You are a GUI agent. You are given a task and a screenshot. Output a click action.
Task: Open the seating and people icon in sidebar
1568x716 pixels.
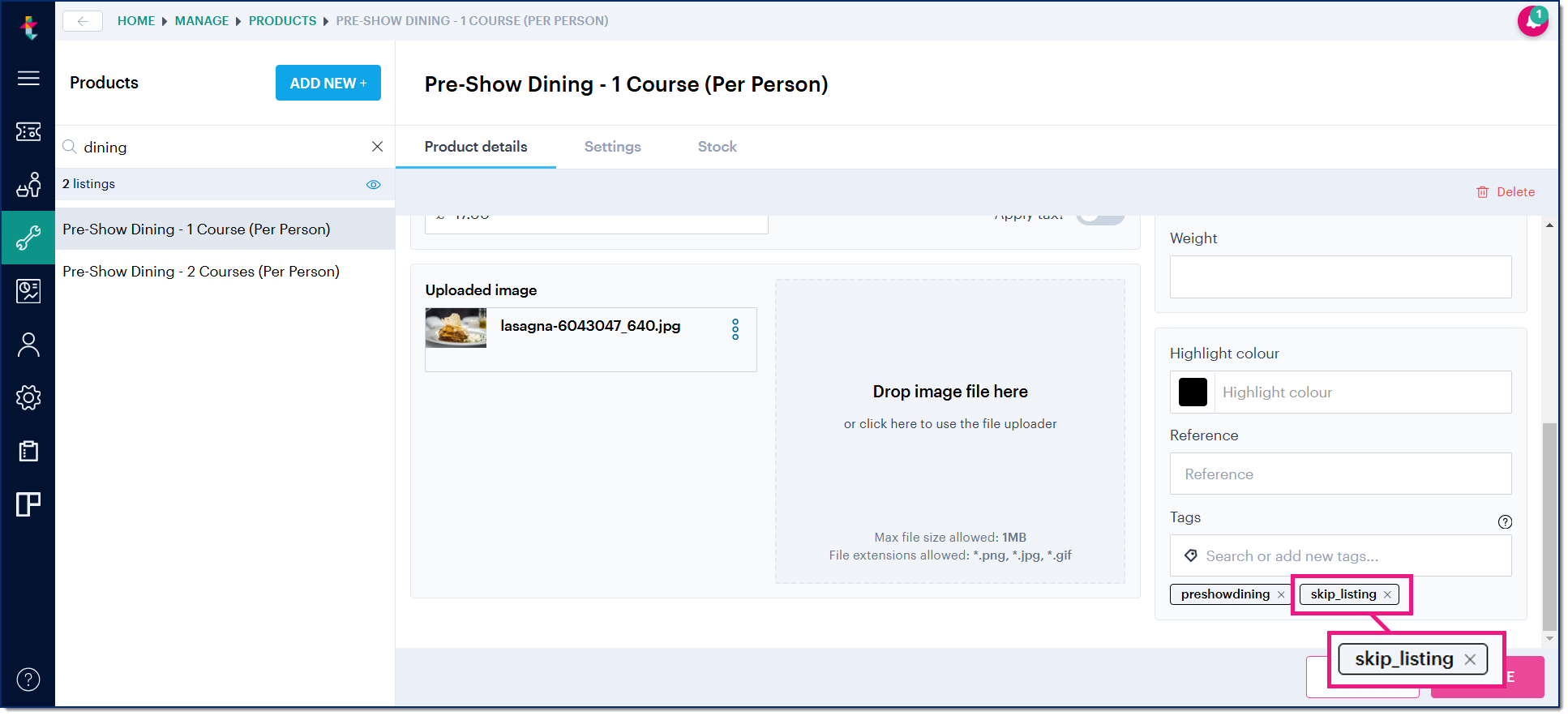click(x=28, y=185)
